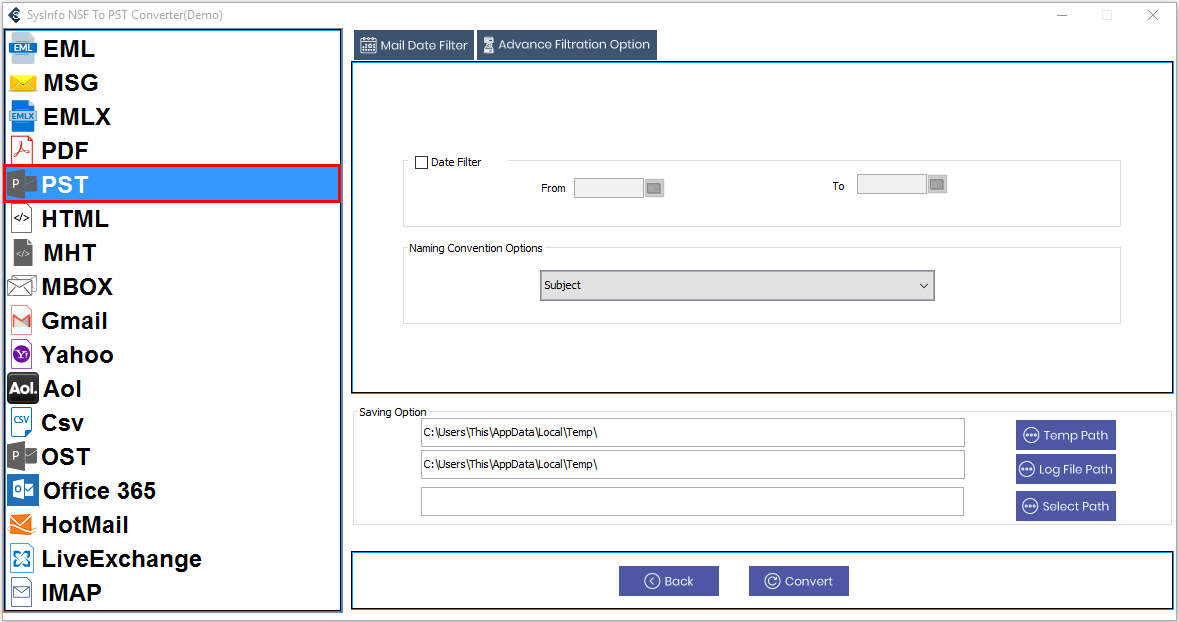Select the Gmail icon in list
The image size is (1179, 622).
click(x=22, y=321)
